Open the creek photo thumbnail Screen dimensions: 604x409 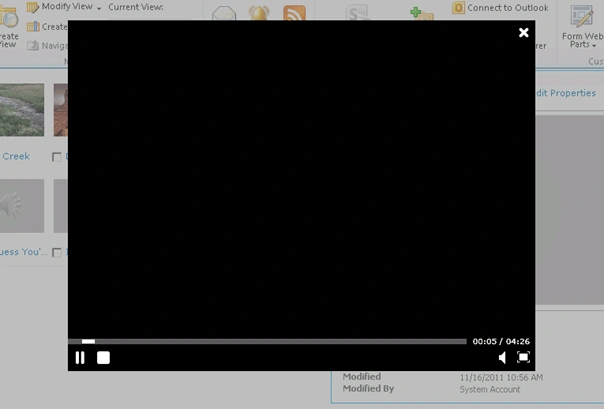[x=22, y=110]
